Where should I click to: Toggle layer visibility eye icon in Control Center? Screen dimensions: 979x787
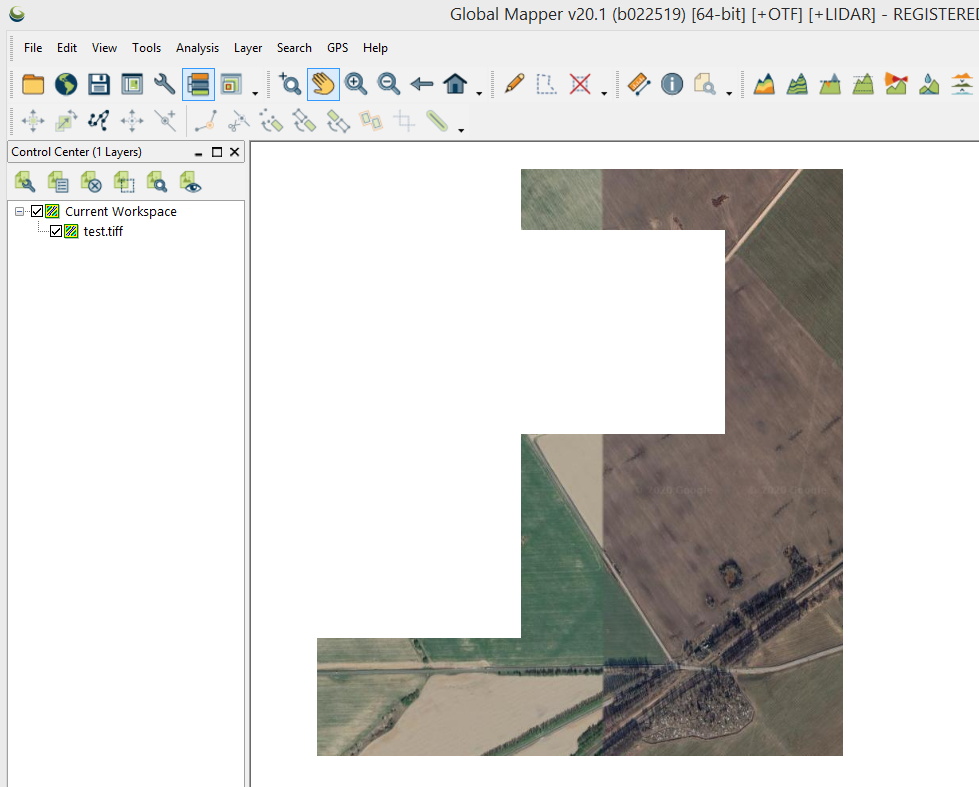pyautogui.click(x=190, y=182)
